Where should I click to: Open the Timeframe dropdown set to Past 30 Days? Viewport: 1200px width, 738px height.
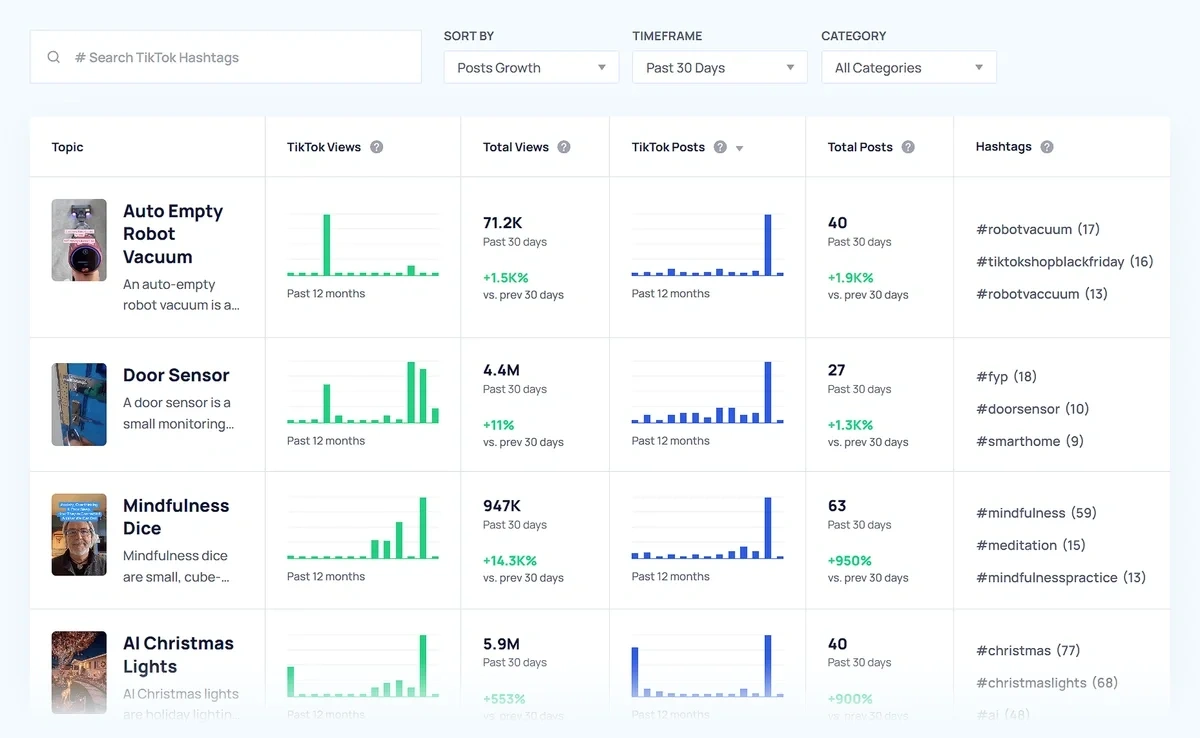pyautogui.click(x=719, y=67)
